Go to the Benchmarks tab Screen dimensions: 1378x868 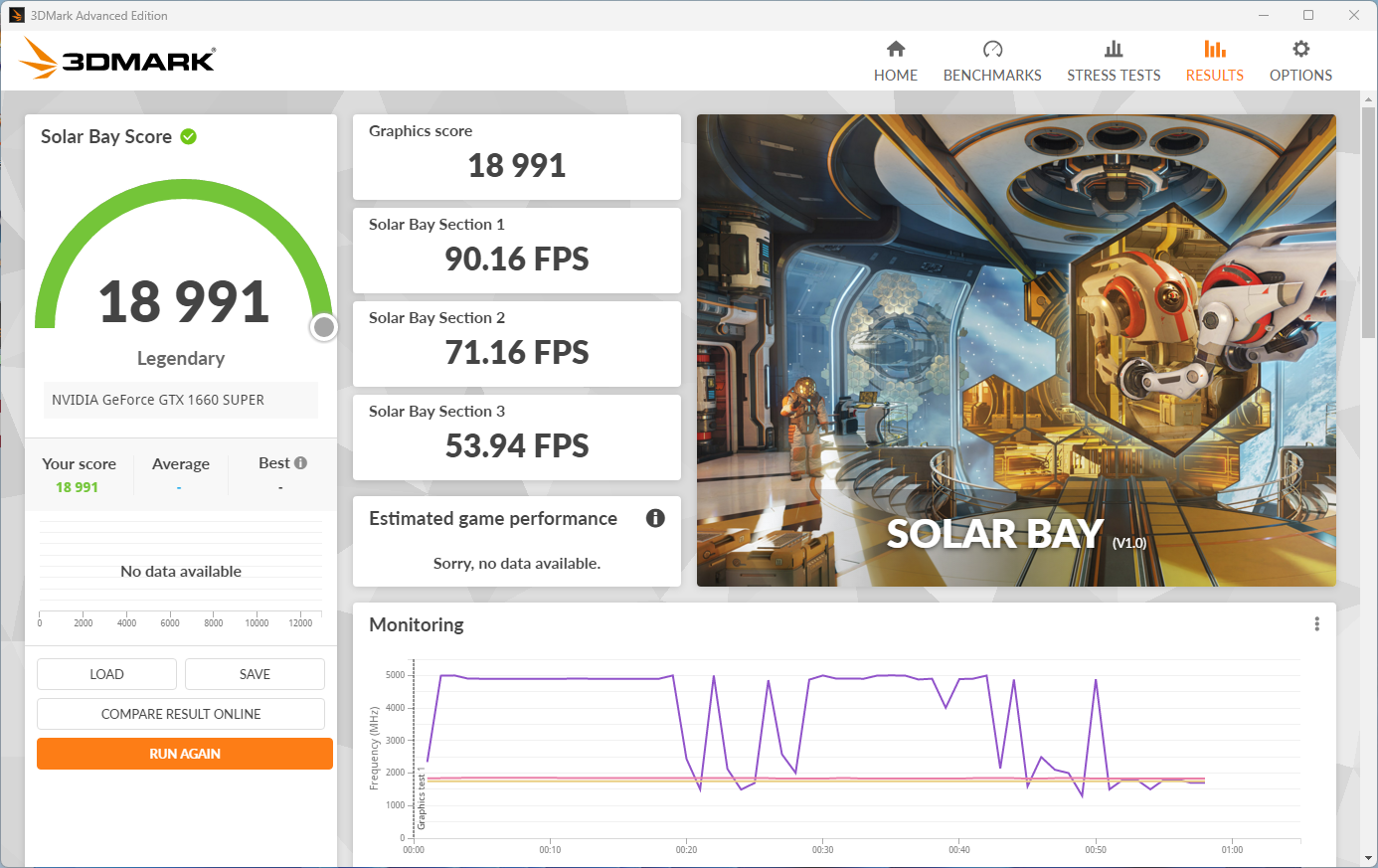coord(992,62)
